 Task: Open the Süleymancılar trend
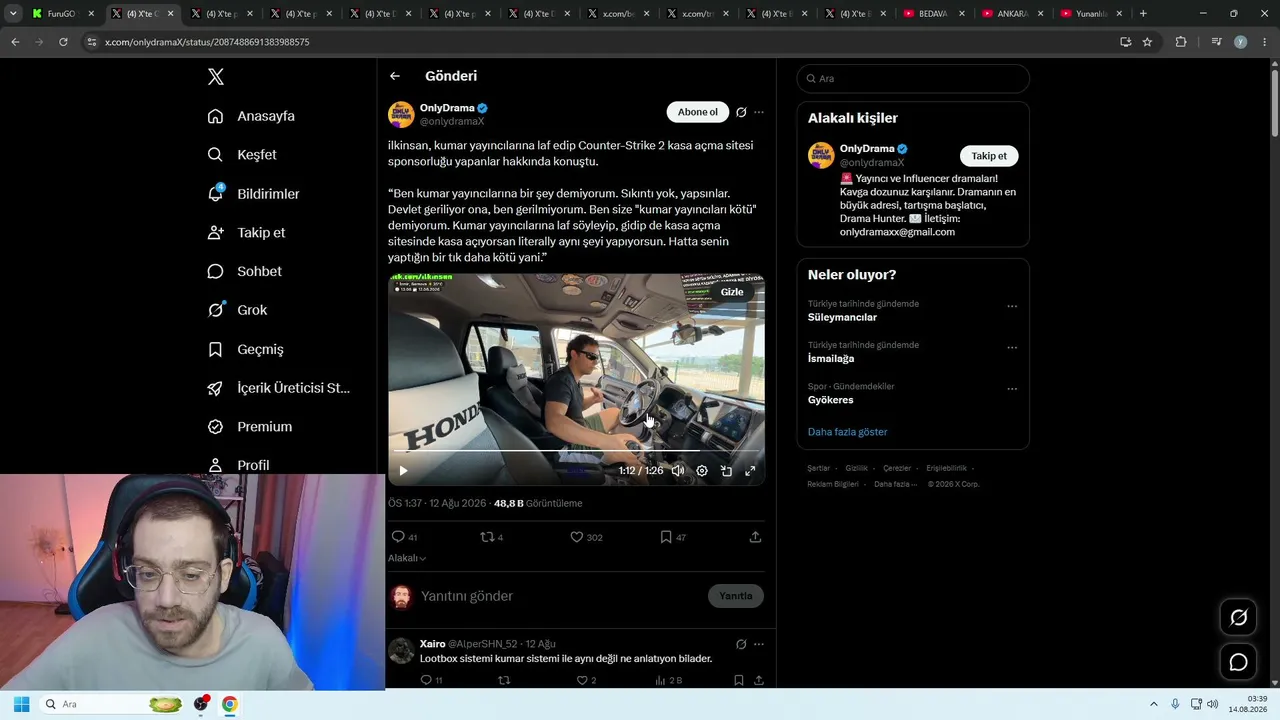[x=842, y=318]
